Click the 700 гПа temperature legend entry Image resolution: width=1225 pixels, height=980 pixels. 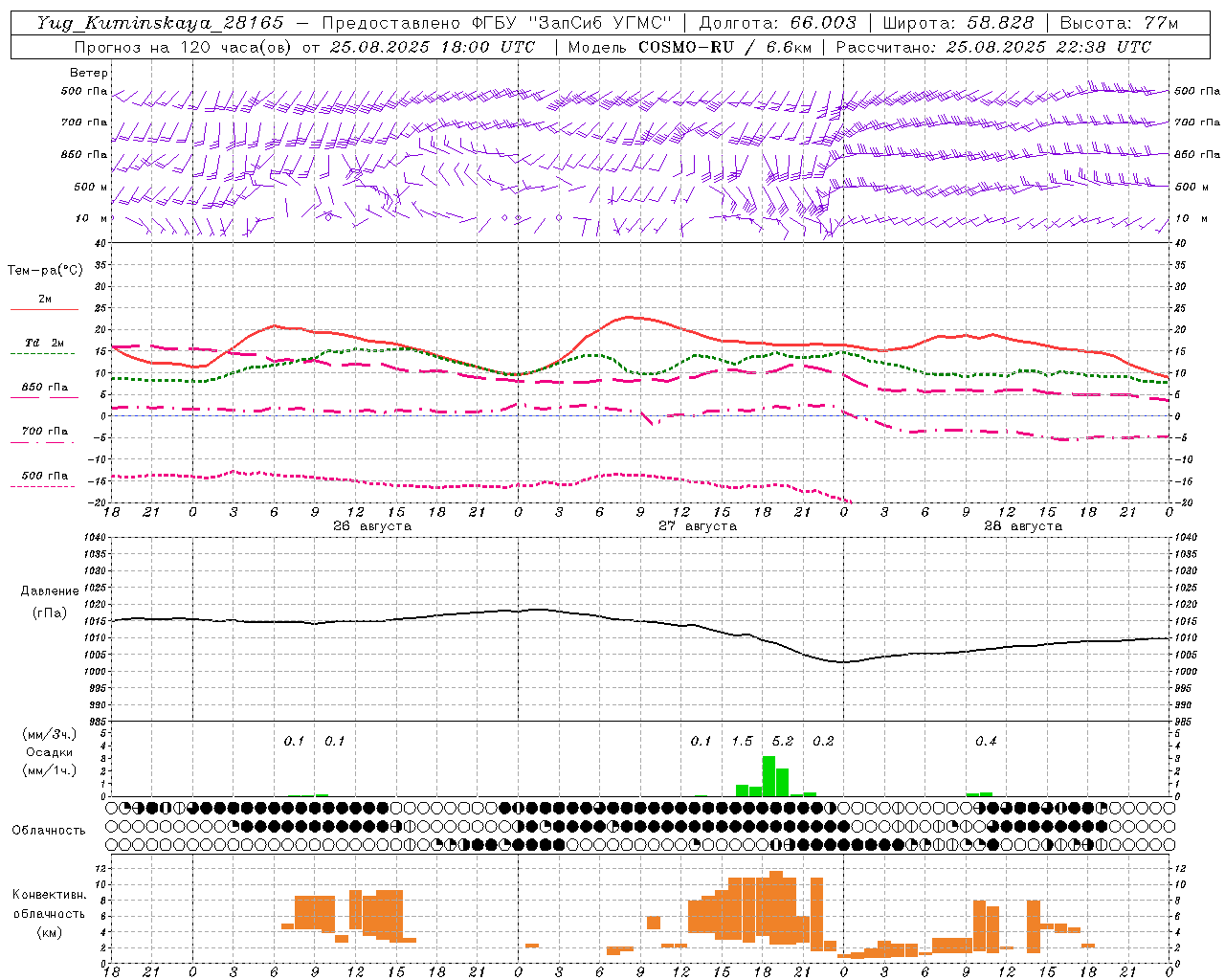(44, 432)
